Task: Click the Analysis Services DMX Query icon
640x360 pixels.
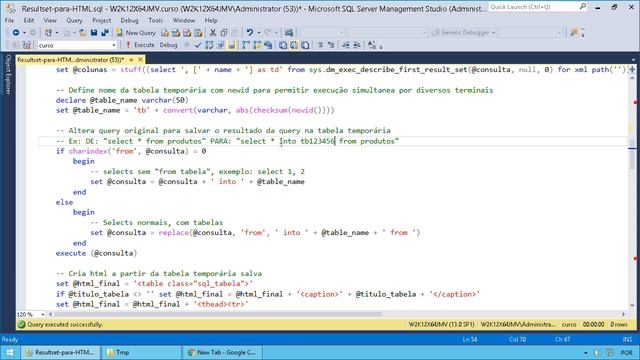Action: pyautogui.click(x=187, y=33)
